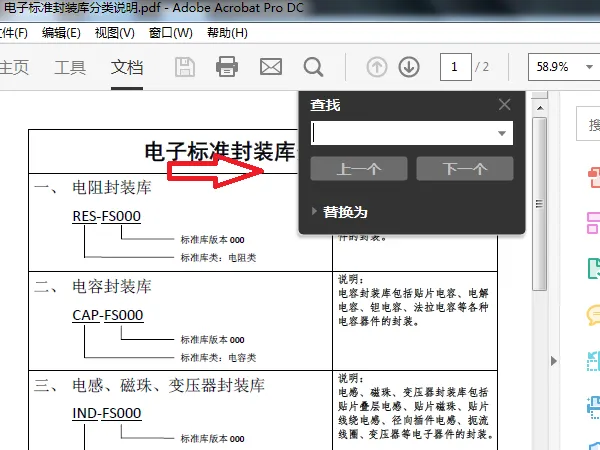The image size is (600, 450).
Task: Open the 视图(V) menu
Action: coord(115,33)
